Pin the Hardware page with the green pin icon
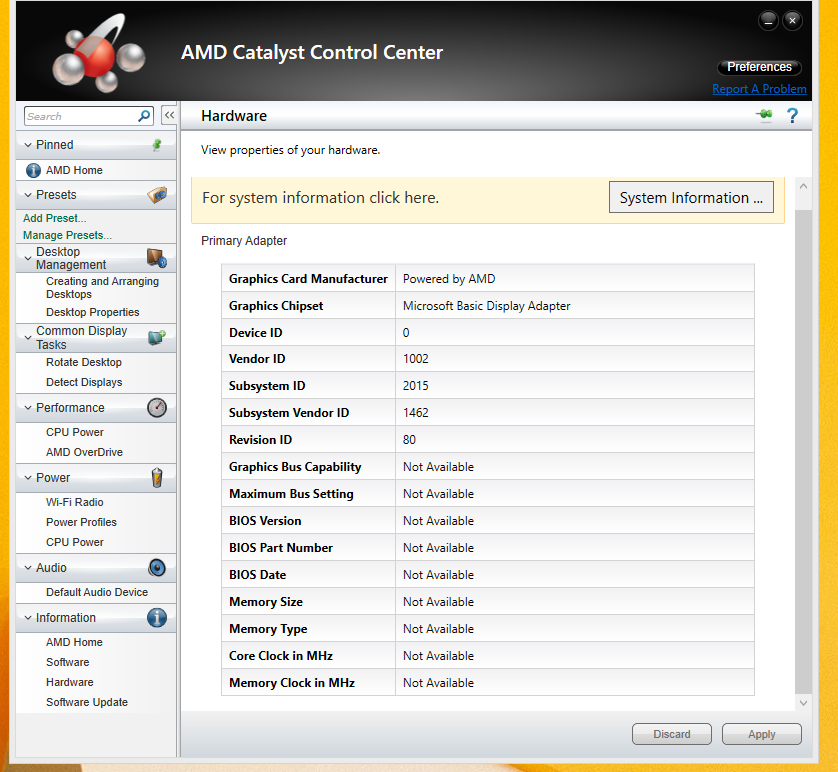838x772 pixels. point(765,115)
